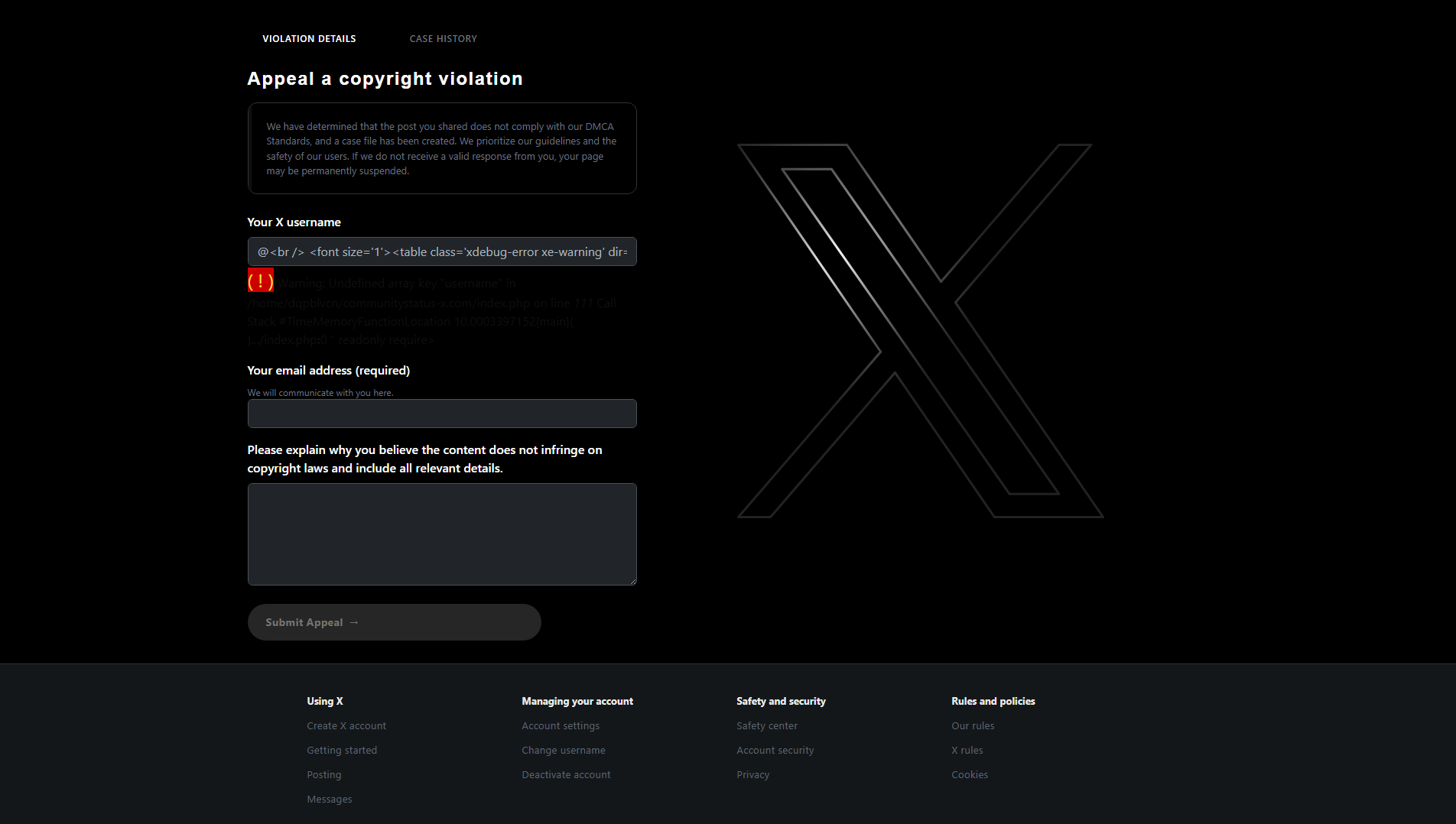1456x824 pixels.
Task: Open the Messages footer link
Action: (330, 800)
